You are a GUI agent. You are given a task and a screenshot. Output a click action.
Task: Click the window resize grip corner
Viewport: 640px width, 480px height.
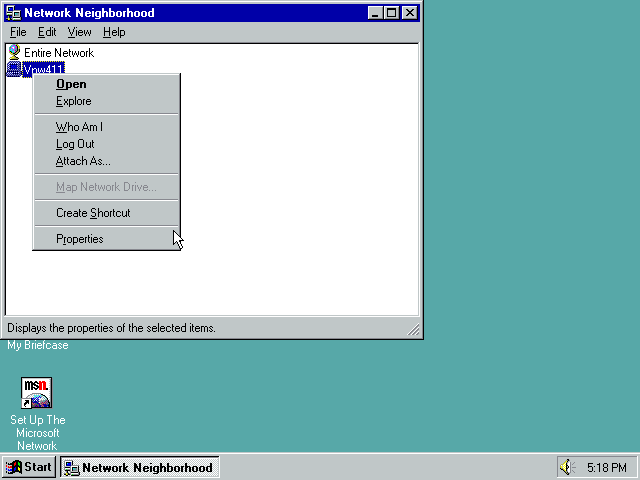[x=413, y=329]
